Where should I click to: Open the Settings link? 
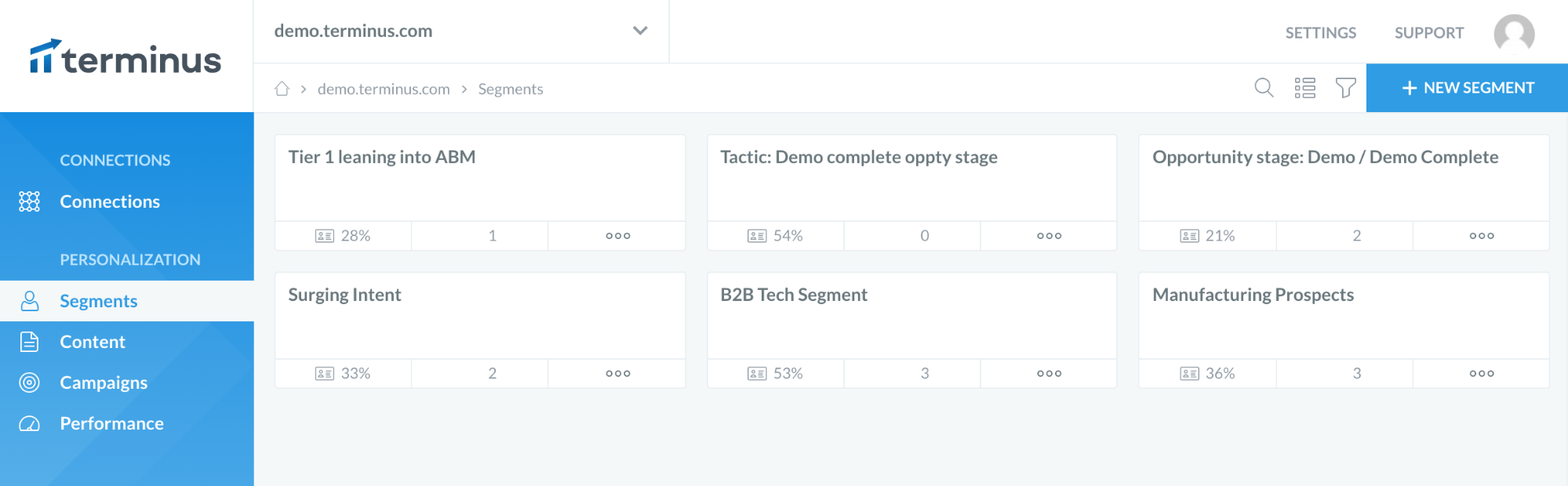tap(1320, 33)
